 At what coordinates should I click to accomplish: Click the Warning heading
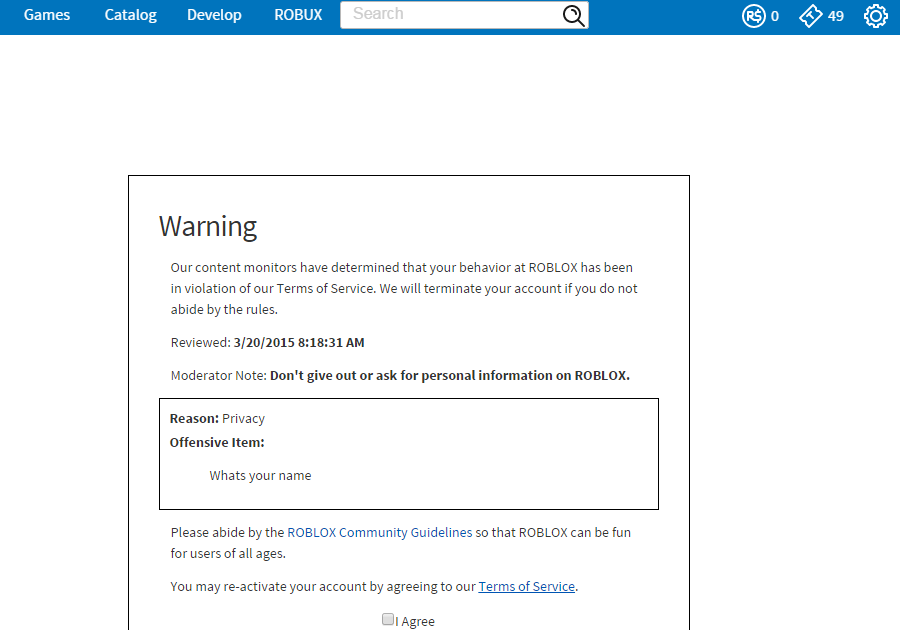pyautogui.click(x=208, y=226)
